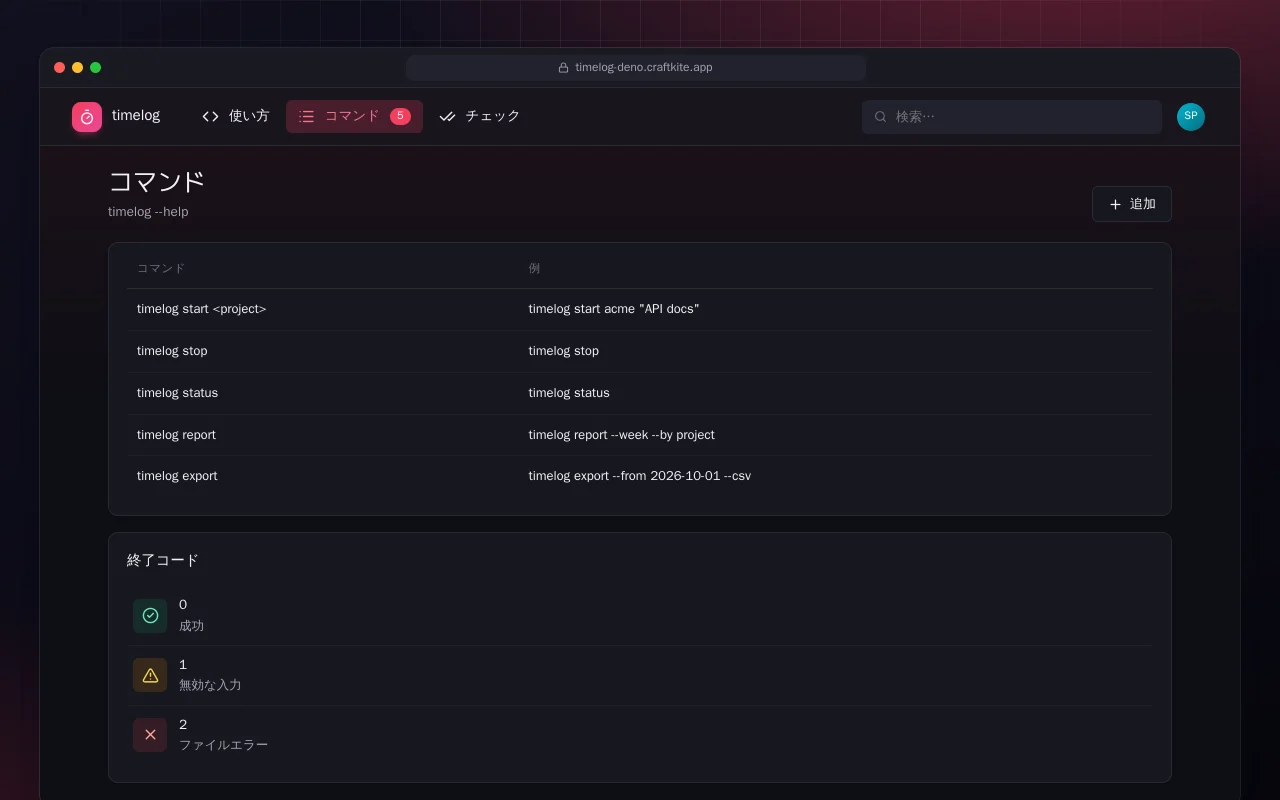The image size is (1280, 800).
Task: Click the magnifier icon in search box
Action: [881, 117]
